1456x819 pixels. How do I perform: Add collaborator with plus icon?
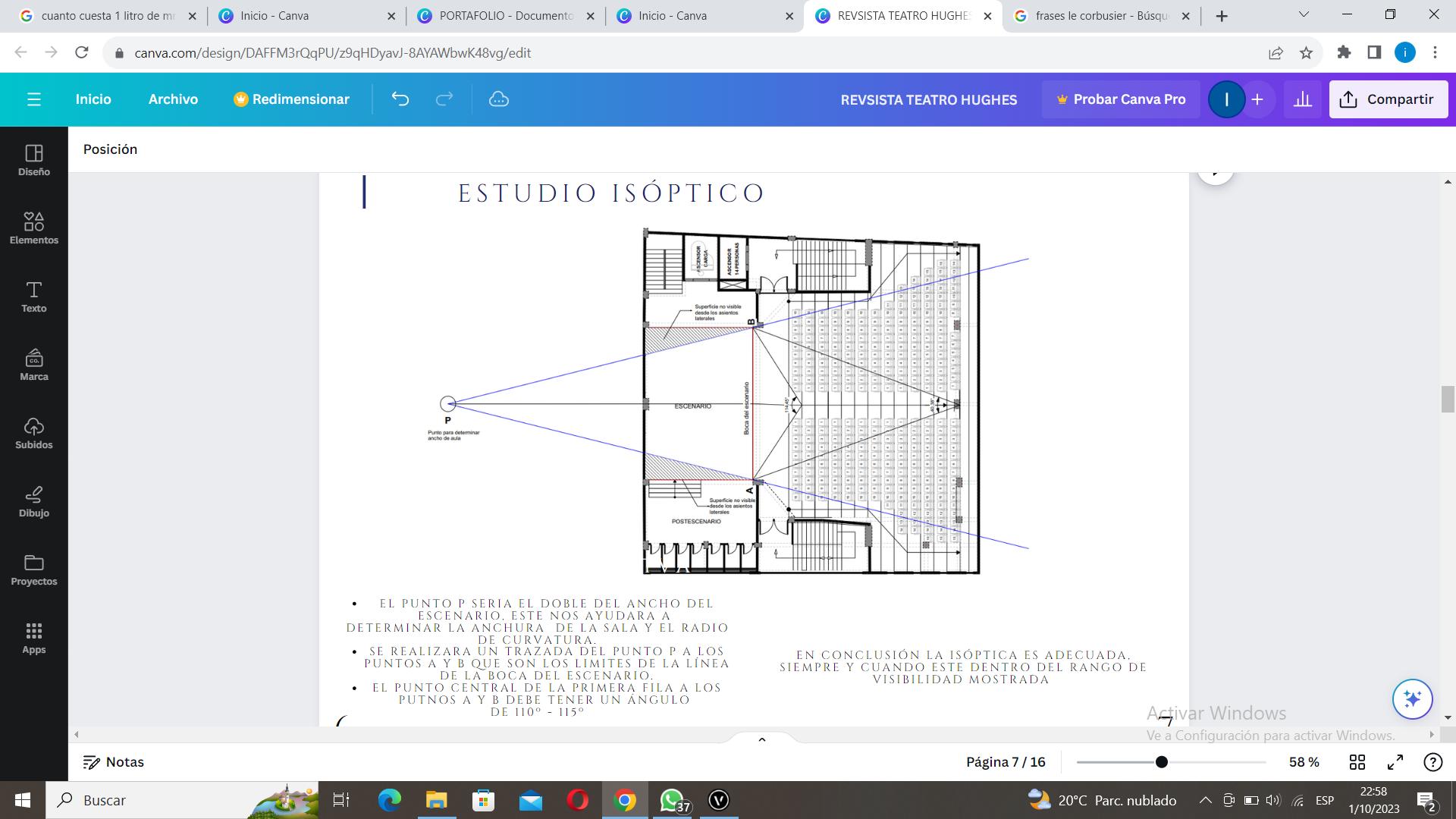pyautogui.click(x=1257, y=99)
